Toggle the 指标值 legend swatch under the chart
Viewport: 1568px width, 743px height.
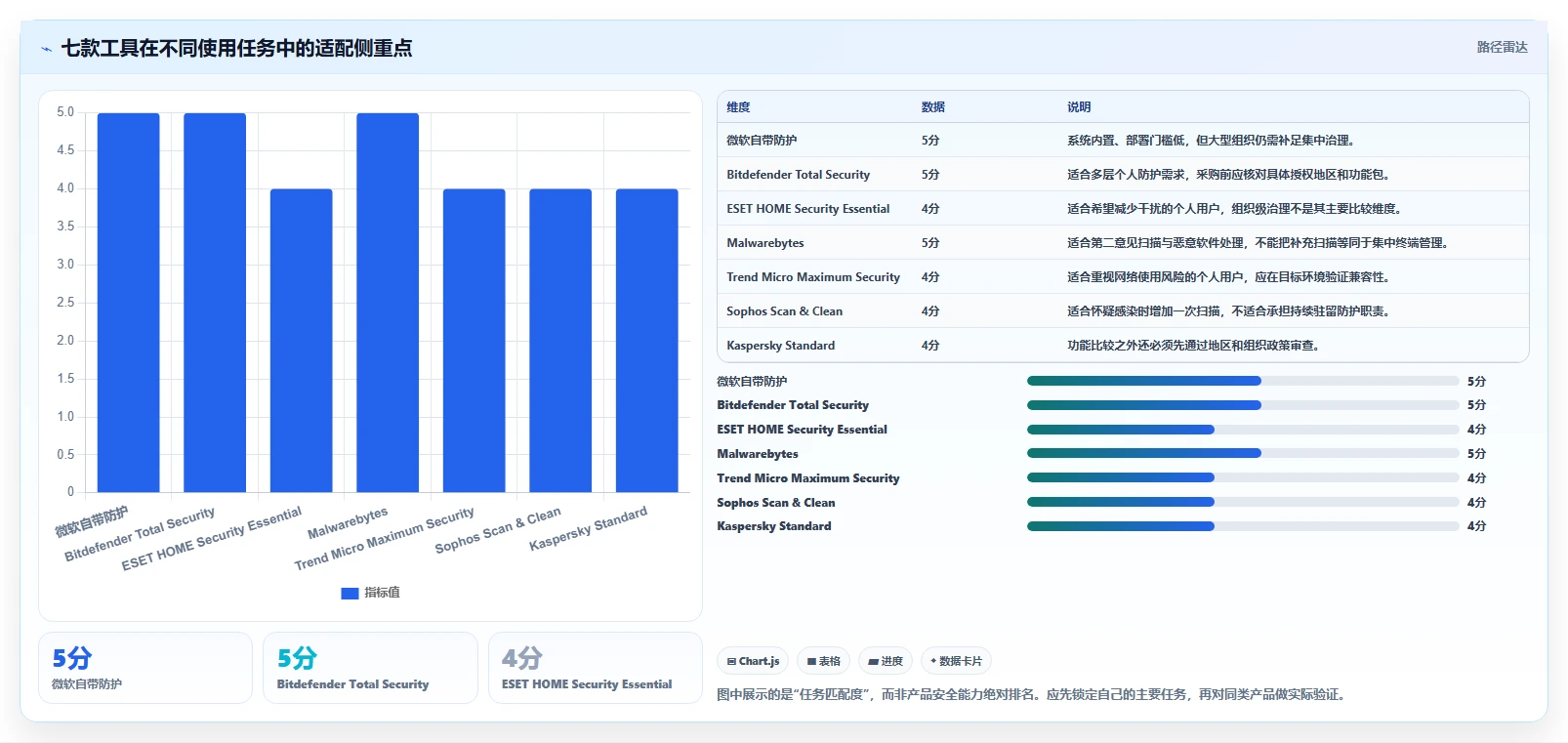[x=350, y=593]
